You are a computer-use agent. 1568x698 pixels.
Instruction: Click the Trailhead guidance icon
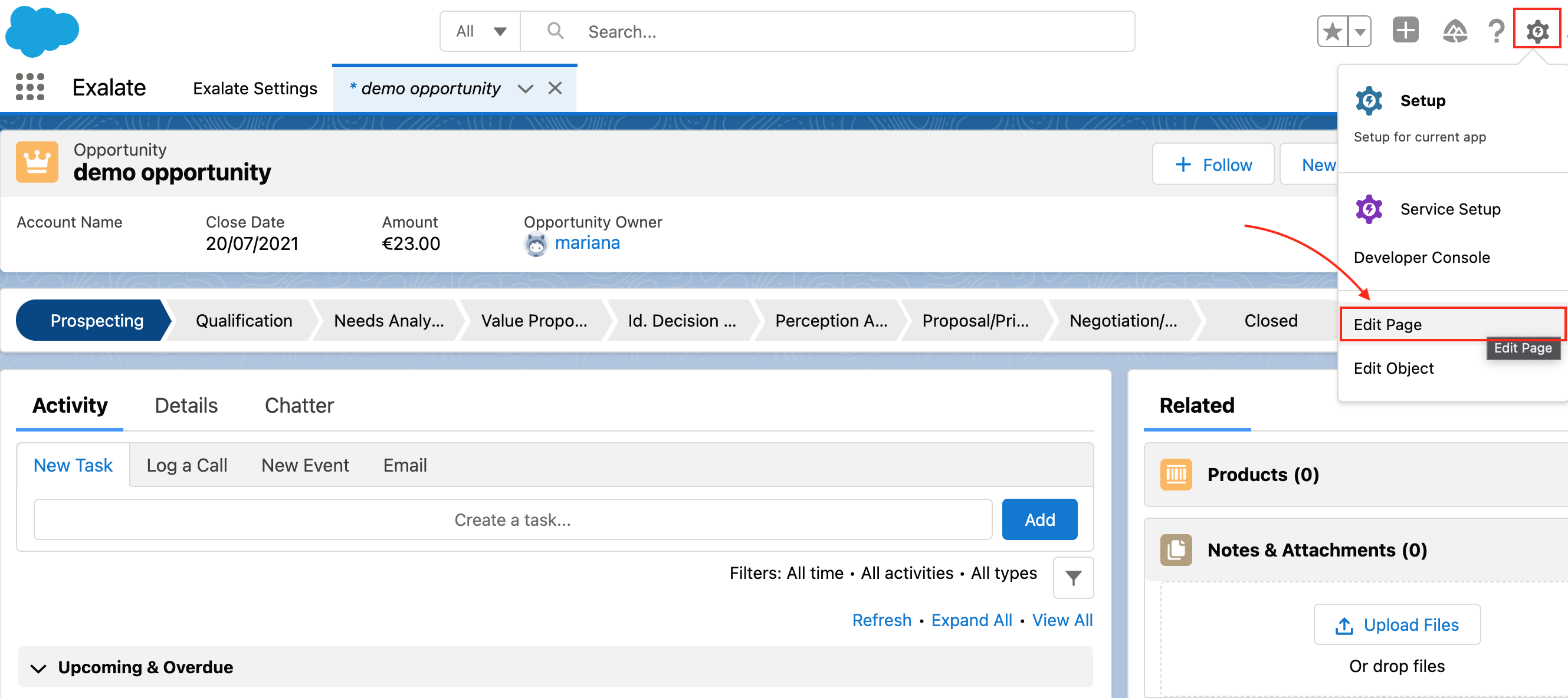pyautogui.click(x=1454, y=32)
